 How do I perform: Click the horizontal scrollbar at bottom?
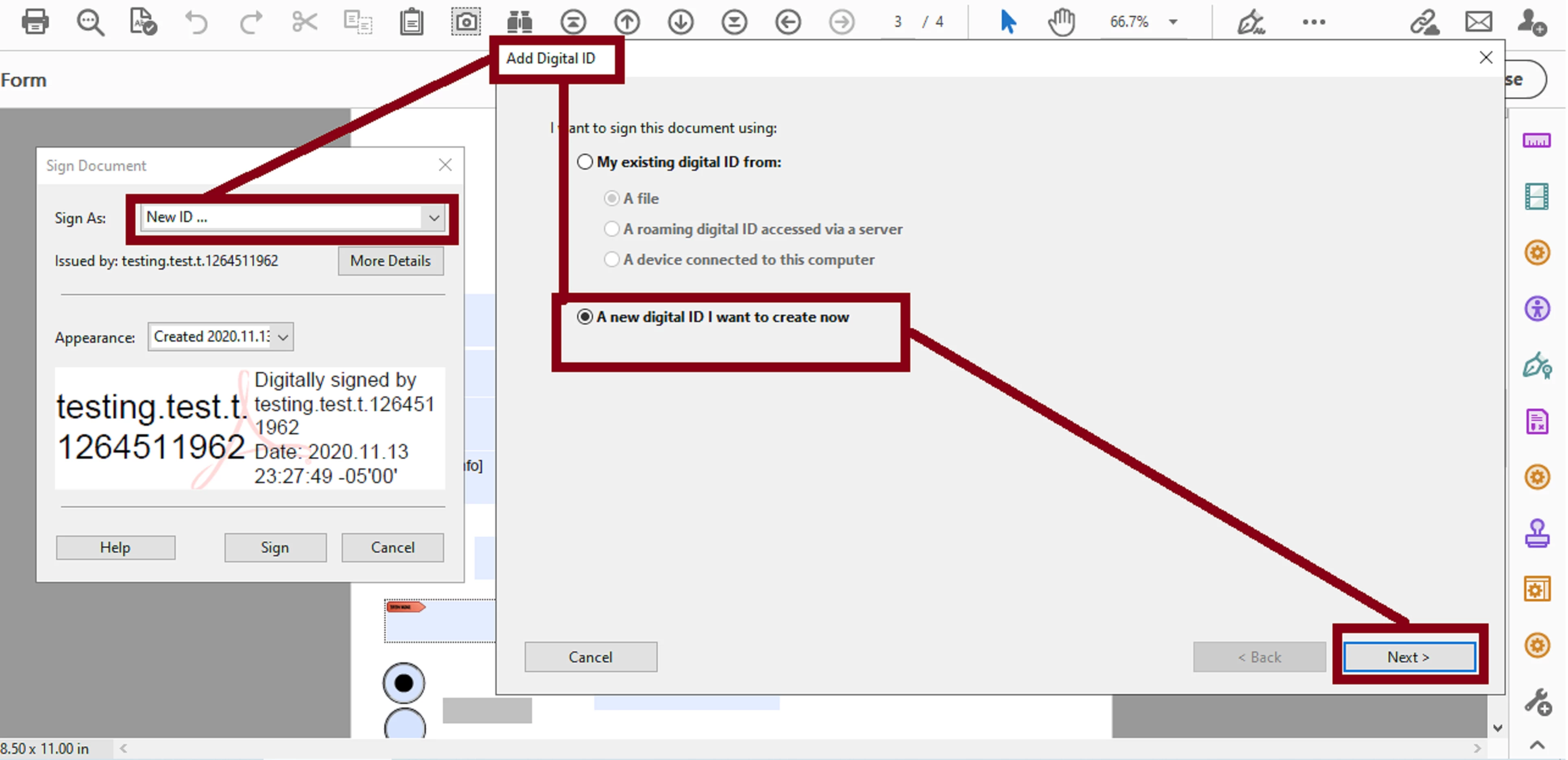pos(791,748)
